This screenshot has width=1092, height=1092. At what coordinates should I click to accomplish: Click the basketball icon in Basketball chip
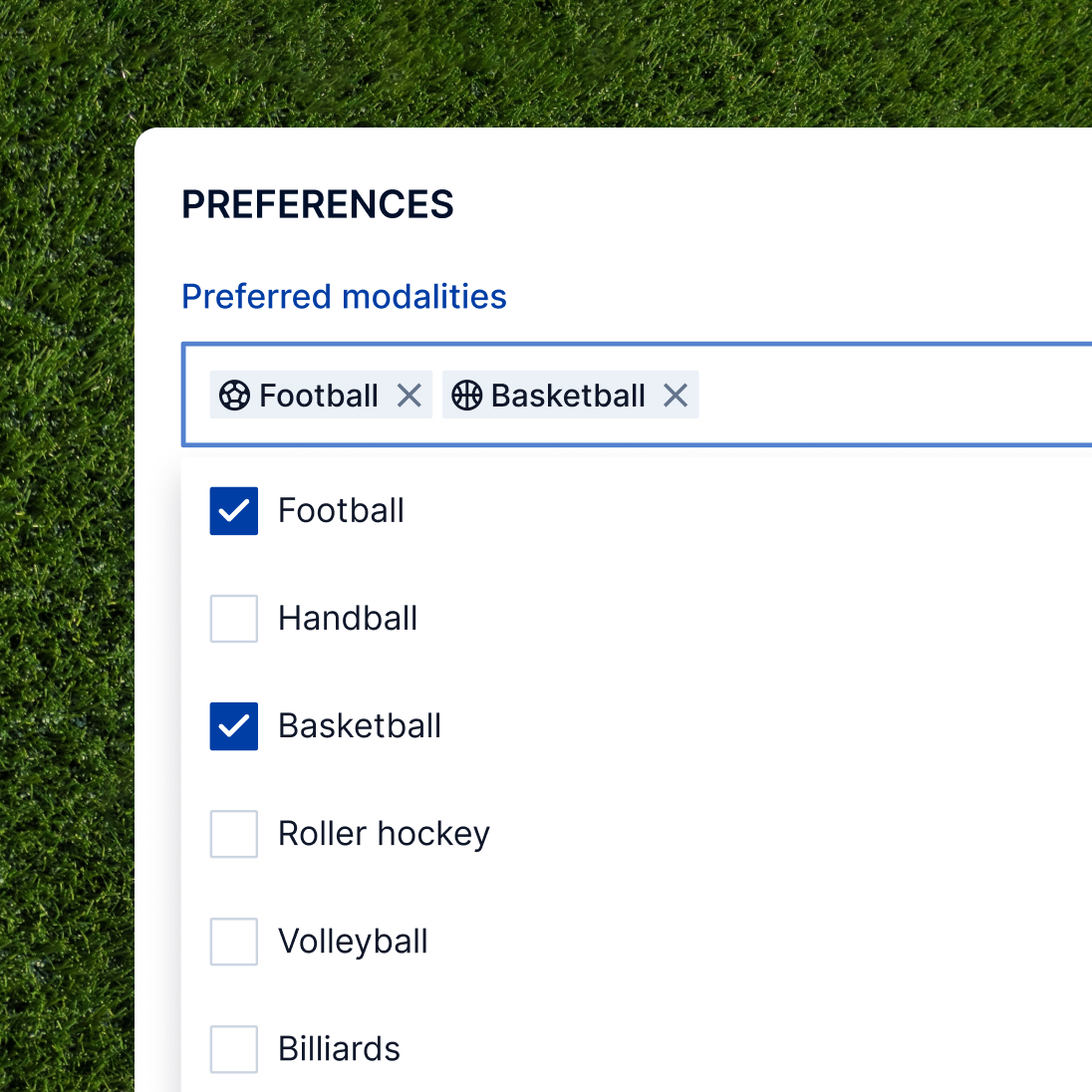[465, 396]
